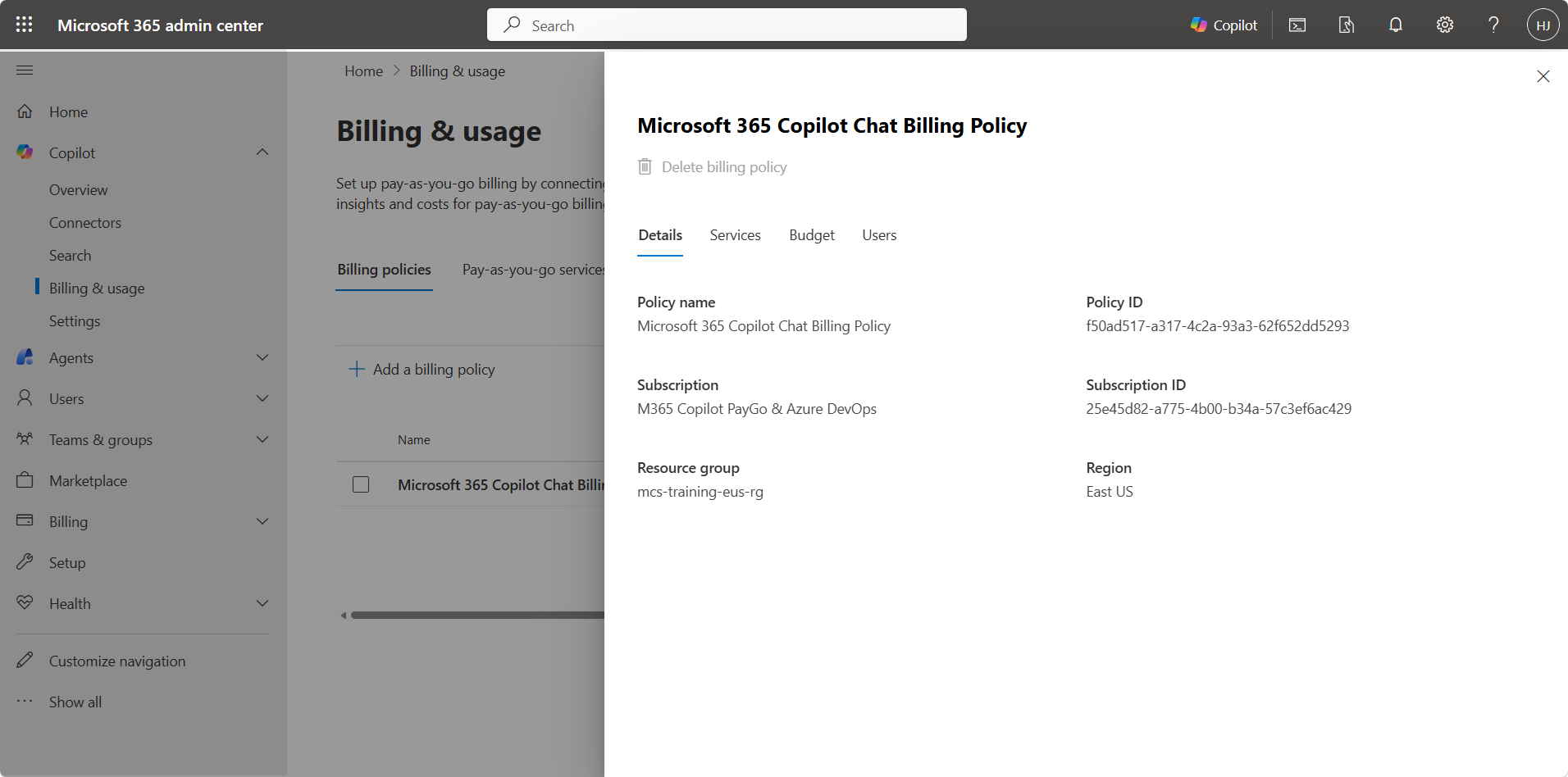Tick the Microsoft 365 Copilot Chat policy checkbox

pos(361,484)
